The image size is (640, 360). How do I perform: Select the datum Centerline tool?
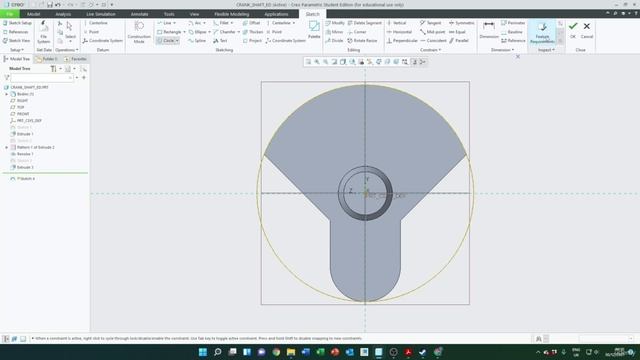point(96,23)
